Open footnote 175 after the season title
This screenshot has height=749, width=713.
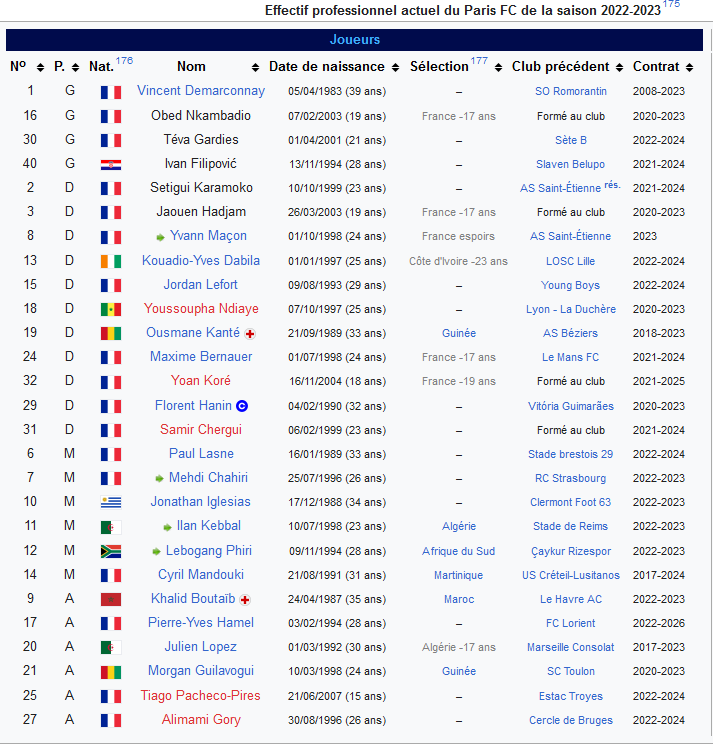click(x=671, y=5)
